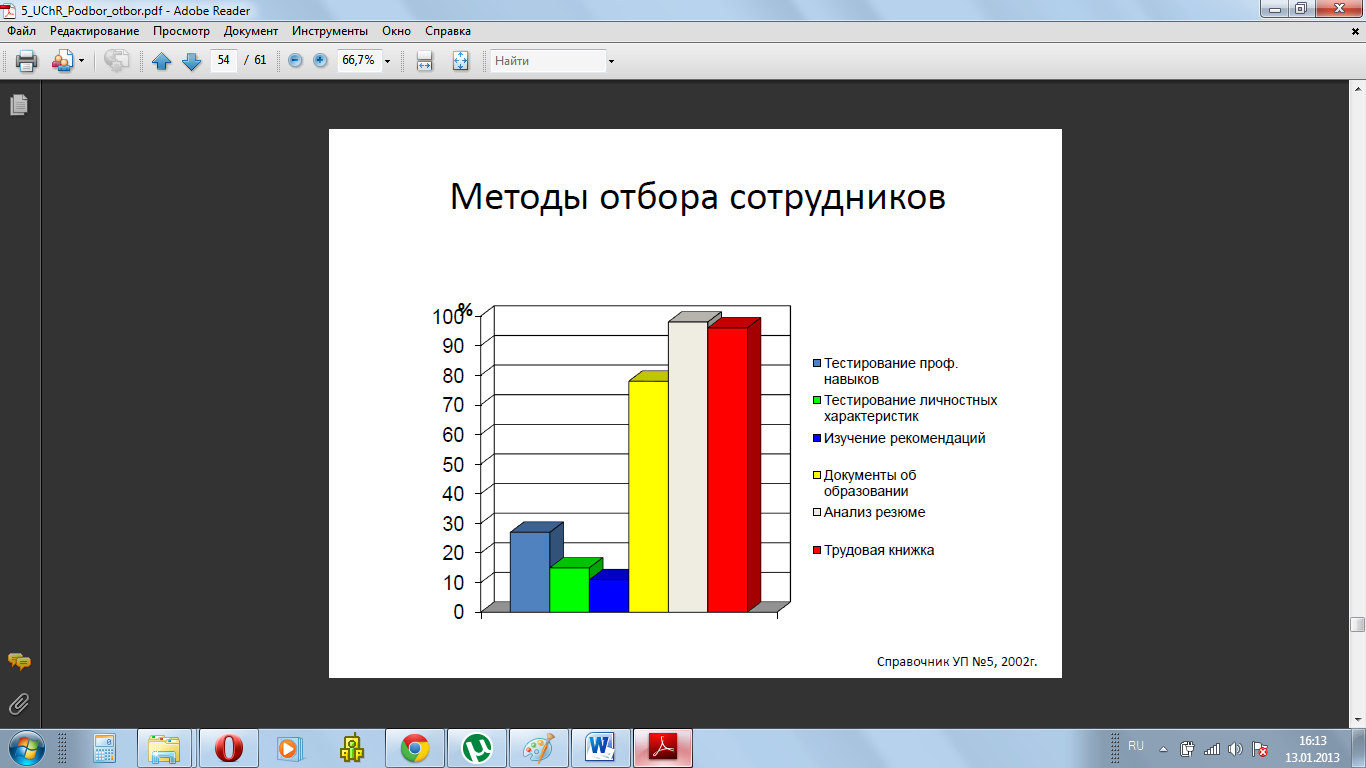The width and height of the screenshot is (1366, 768).
Task: Click the scrollbar up arrow
Action: (x=1357, y=88)
